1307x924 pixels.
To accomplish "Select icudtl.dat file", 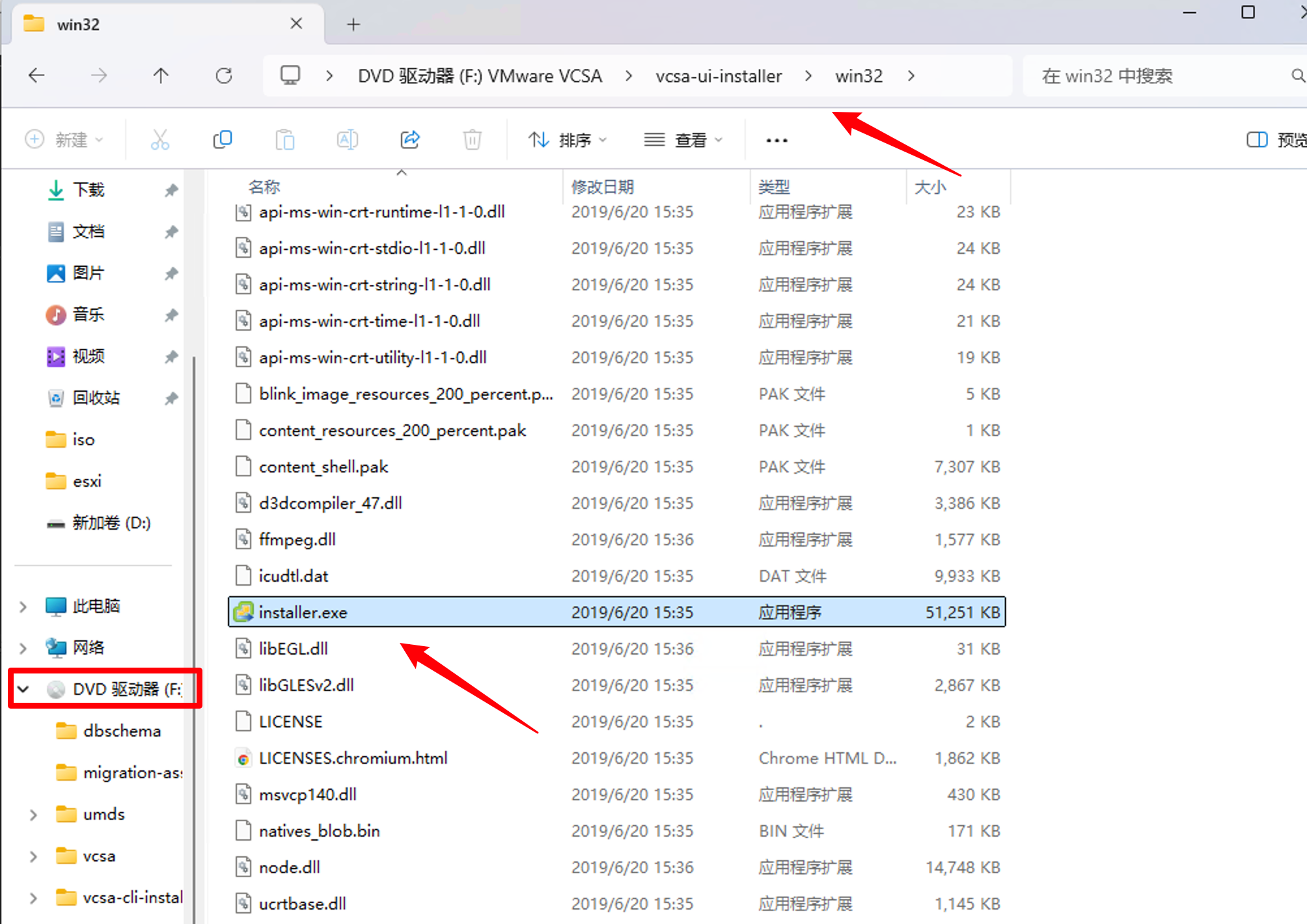I will click(x=616, y=575).
